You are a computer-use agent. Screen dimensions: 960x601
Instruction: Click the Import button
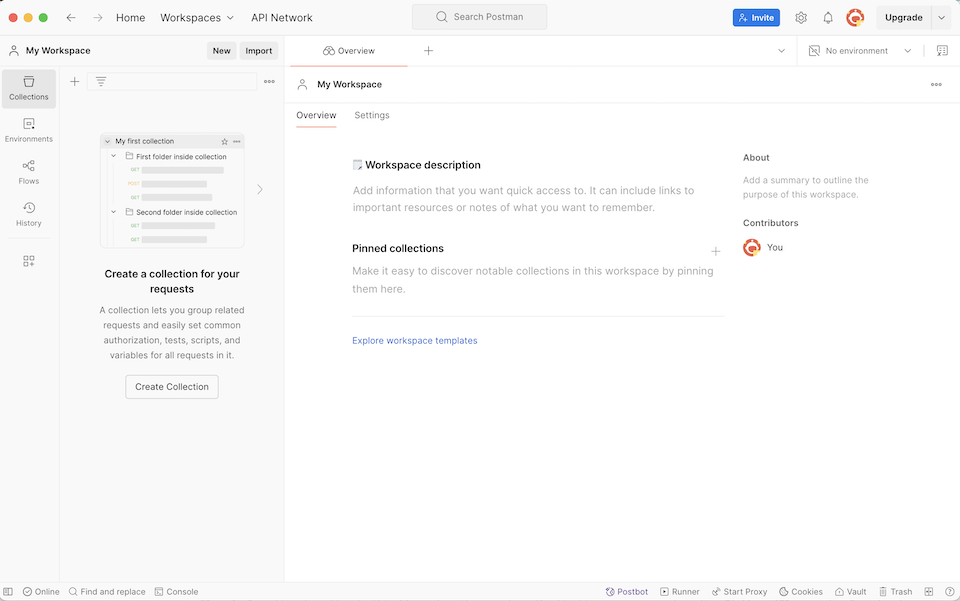[259, 50]
